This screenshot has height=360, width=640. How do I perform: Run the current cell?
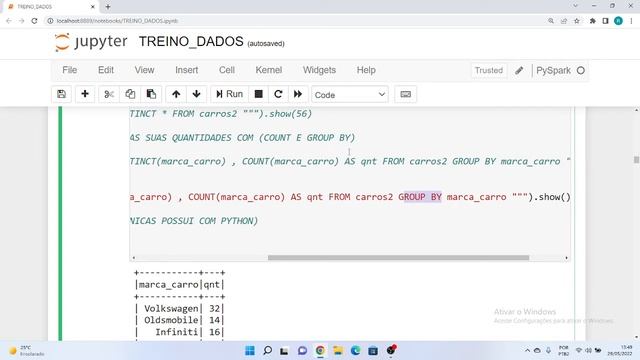coord(229,94)
